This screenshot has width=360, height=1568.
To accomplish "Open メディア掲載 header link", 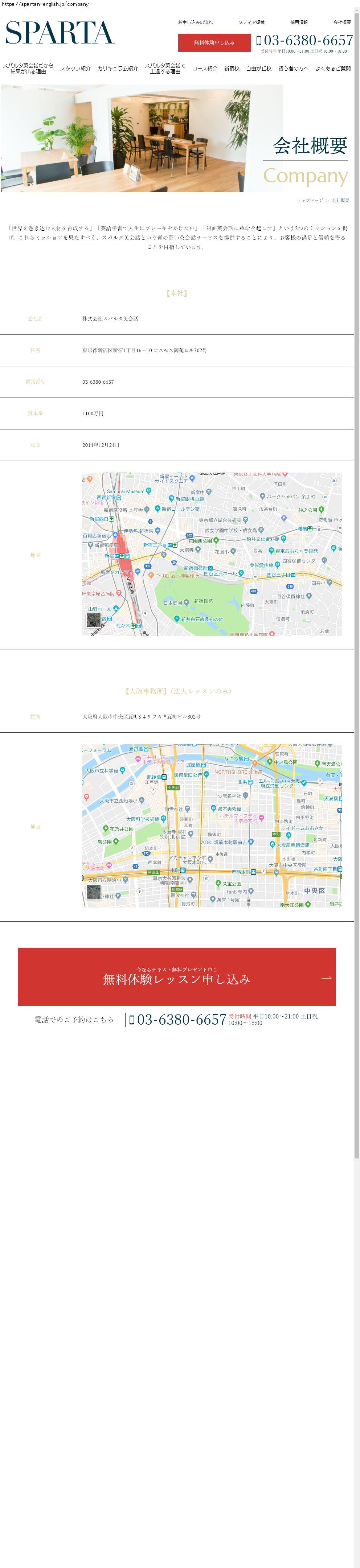I will (x=251, y=22).
